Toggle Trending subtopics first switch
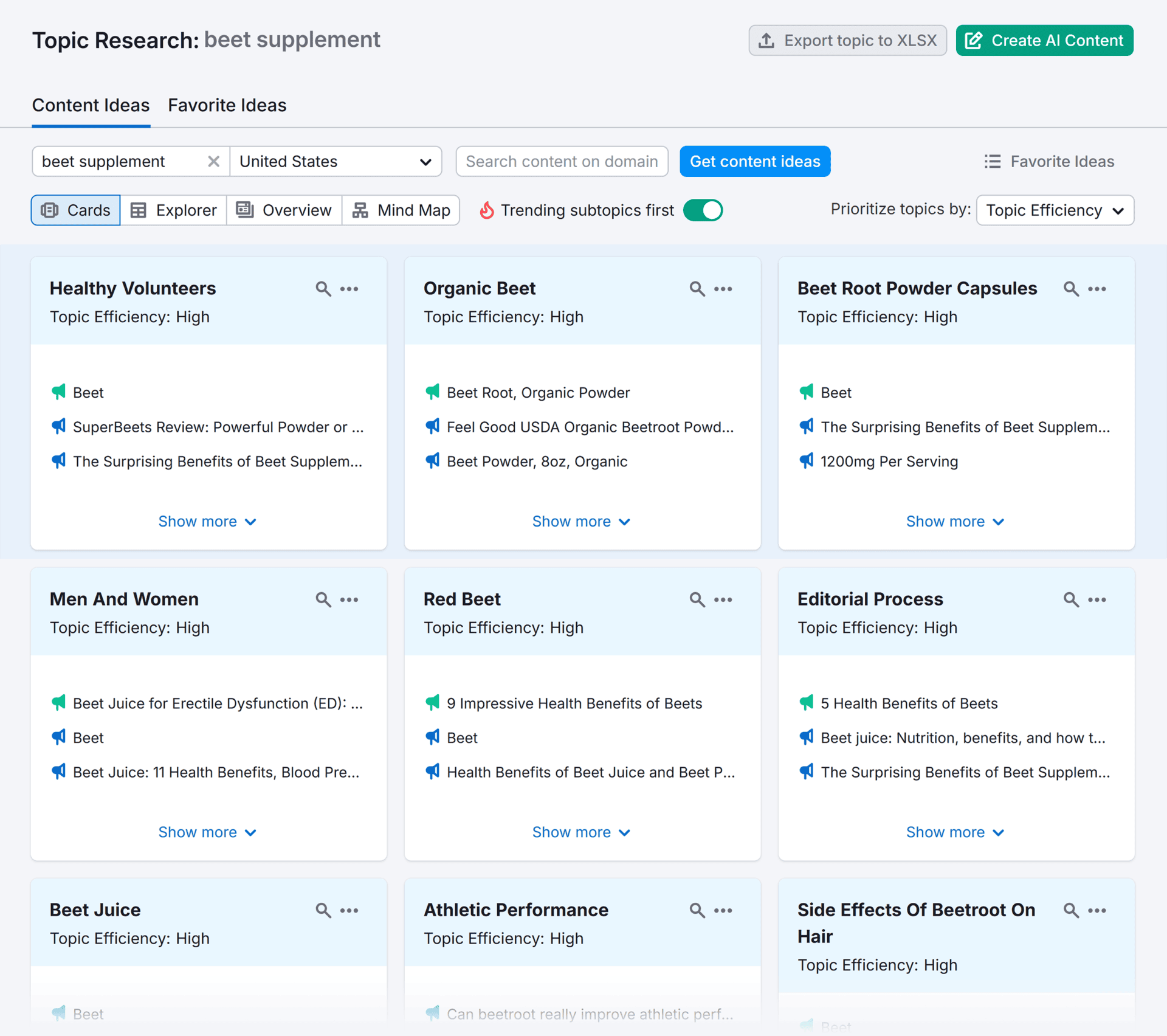The width and height of the screenshot is (1167, 1036). pos(703,210)
